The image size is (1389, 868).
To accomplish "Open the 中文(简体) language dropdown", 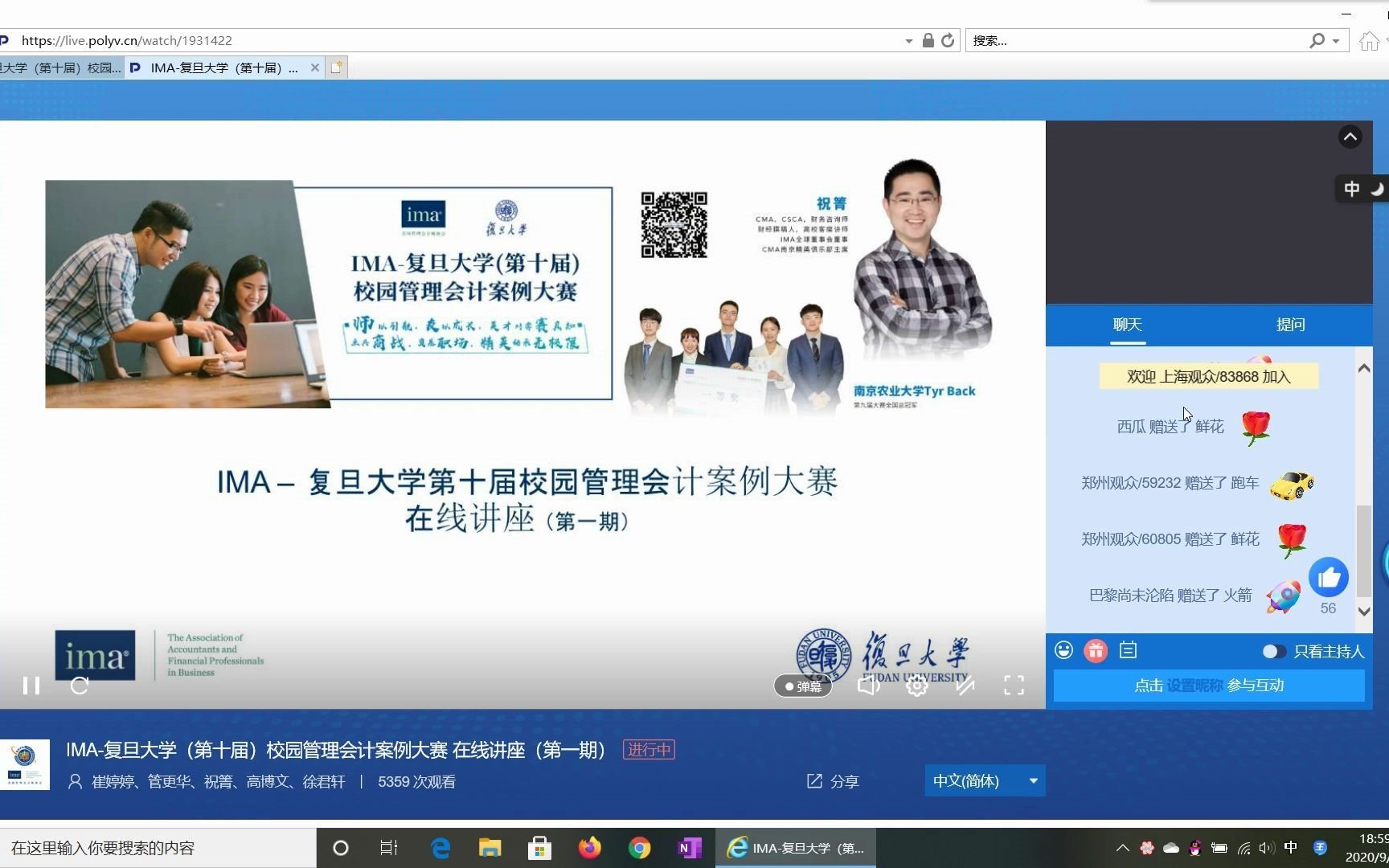I will 985,780.
